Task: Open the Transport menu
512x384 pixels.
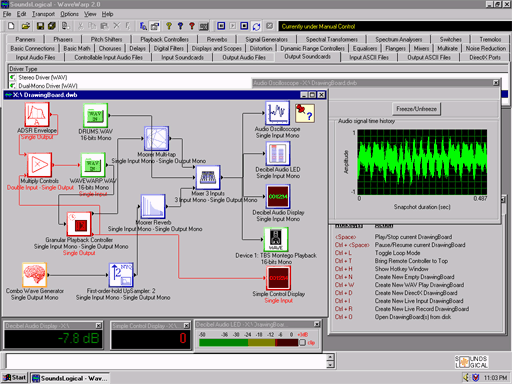Action: pos(43,14)
